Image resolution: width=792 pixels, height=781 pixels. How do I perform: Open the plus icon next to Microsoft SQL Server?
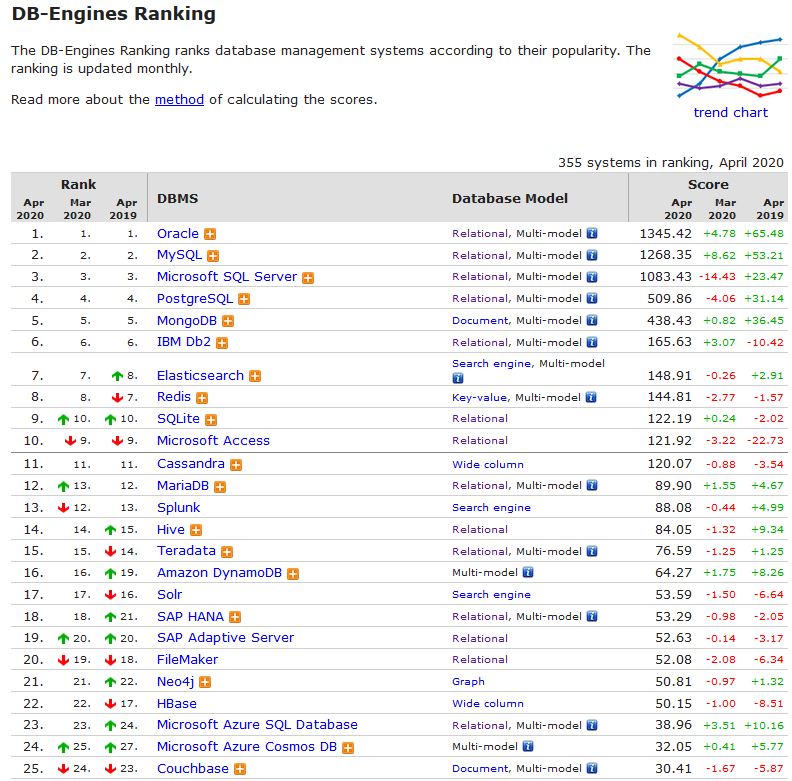tap(308, 278)
